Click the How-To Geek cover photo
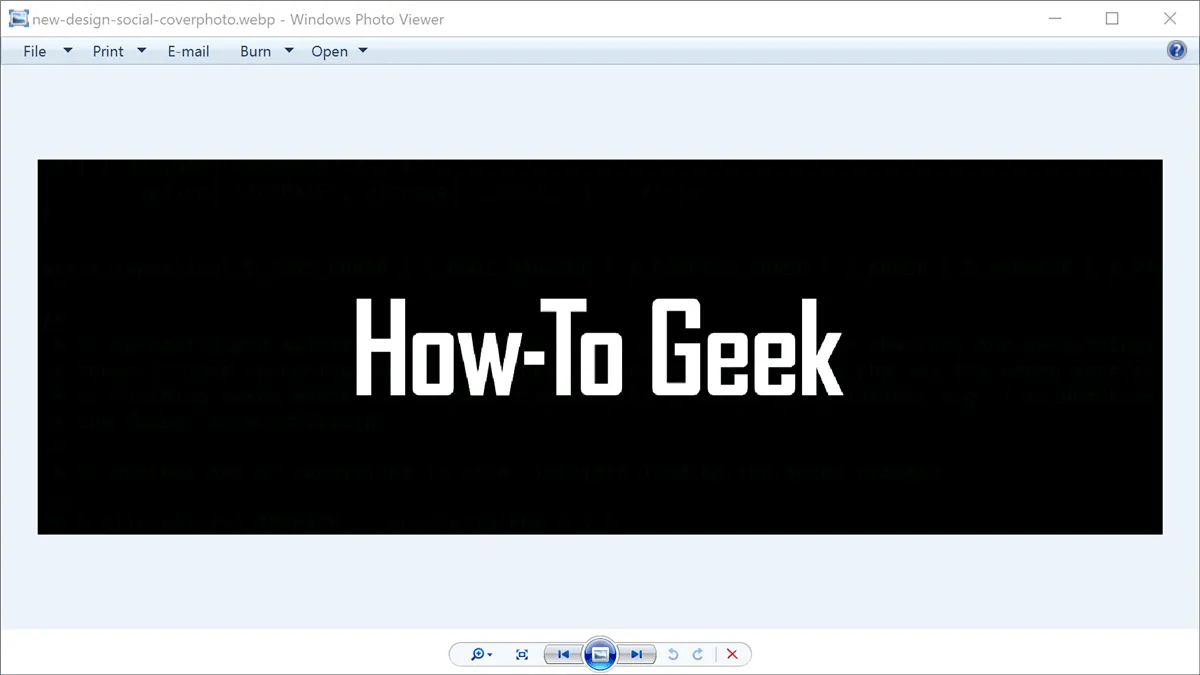The height and width of the screenshot is (675, 1200). (x=600, y=345)
